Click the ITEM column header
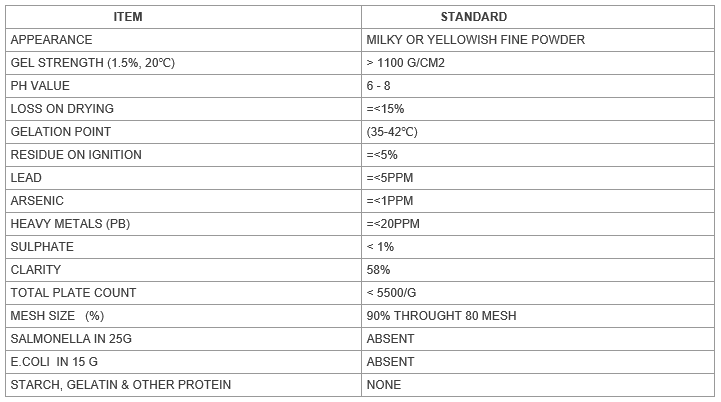The width and height of the screenshot is (721, 402). [x=183, y=17]
